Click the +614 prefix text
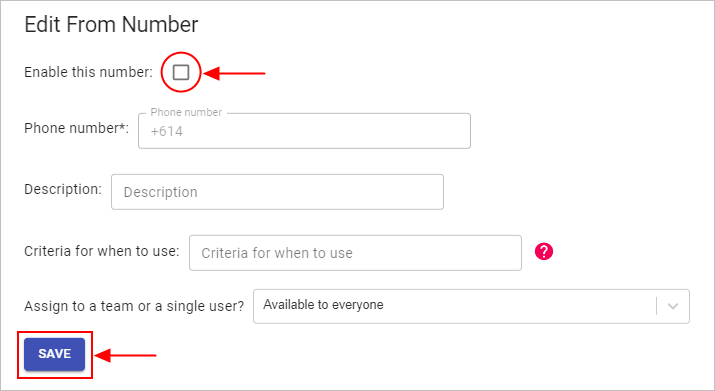Screen dimensions: 715x391 tap(167, 131)
